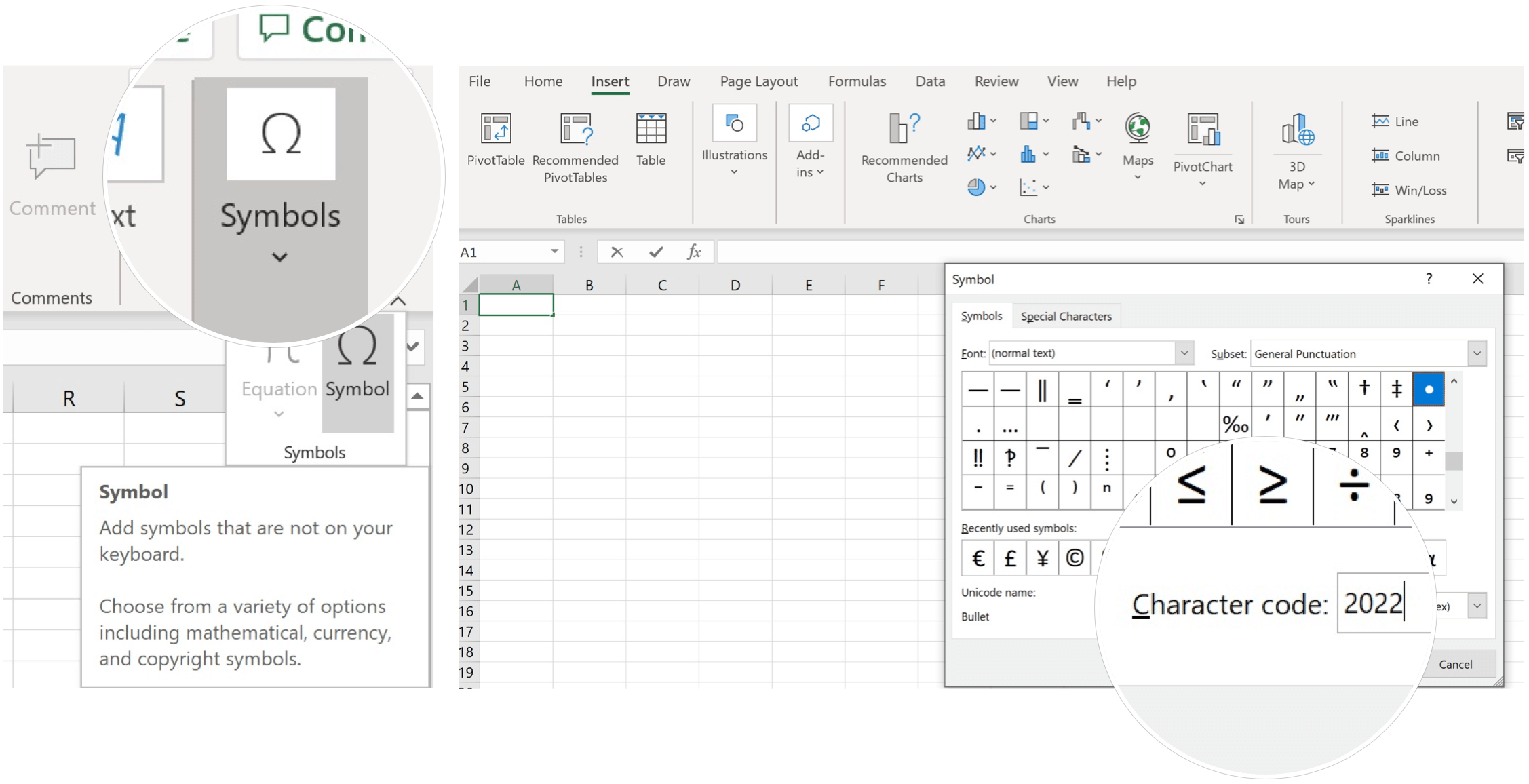Switch to the Special Characters tab

click(1066, 317)
